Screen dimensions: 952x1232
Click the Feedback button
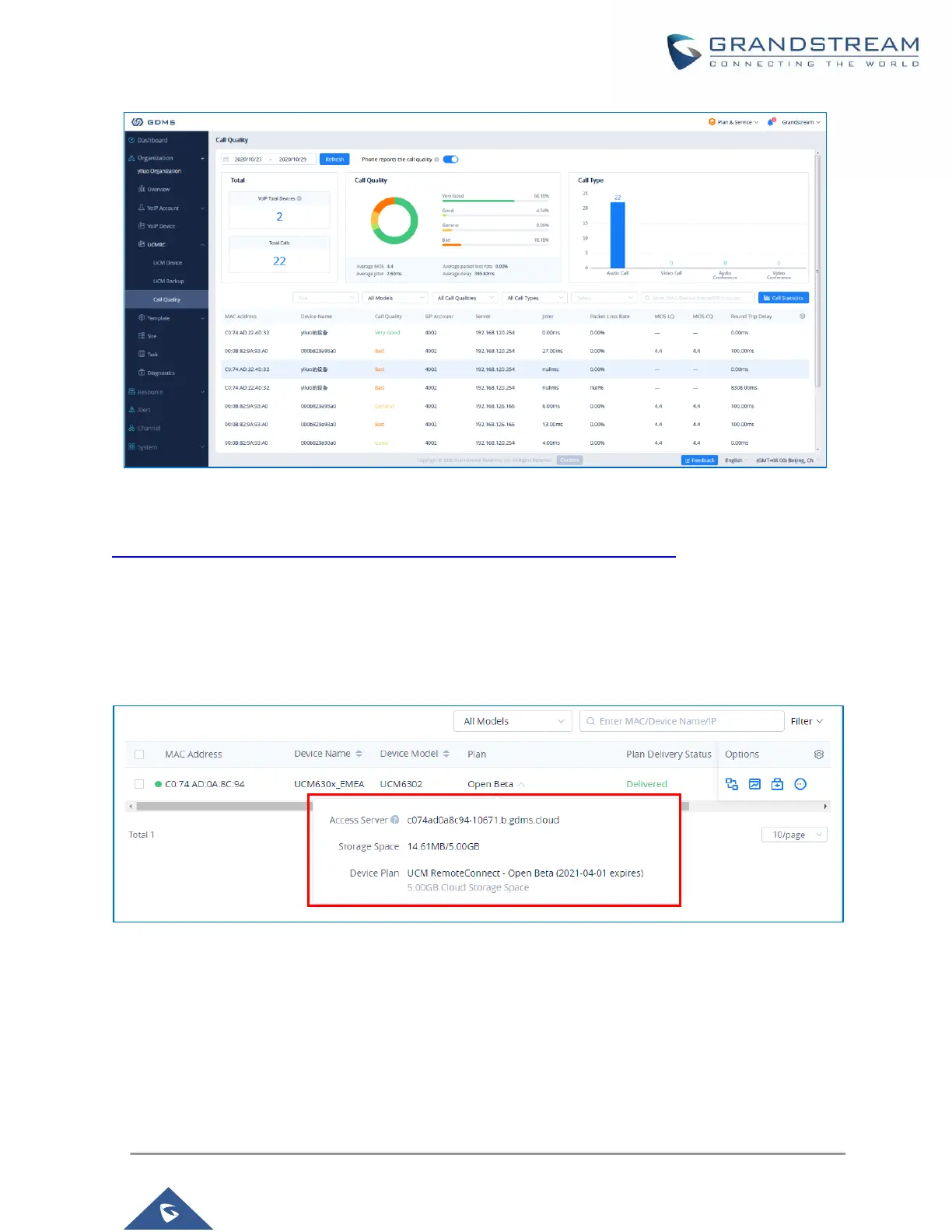(699, 460)
